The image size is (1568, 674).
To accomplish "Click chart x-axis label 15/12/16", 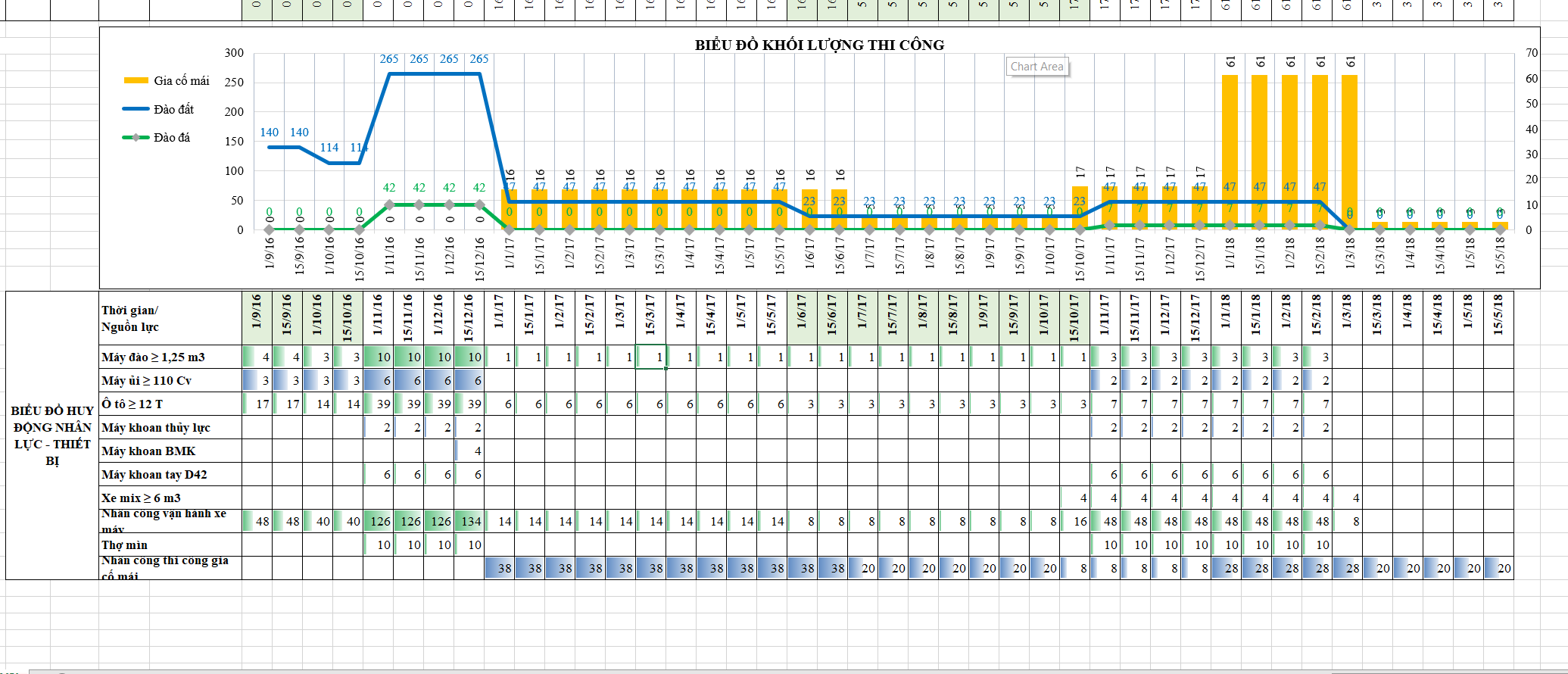I will 479,259.
